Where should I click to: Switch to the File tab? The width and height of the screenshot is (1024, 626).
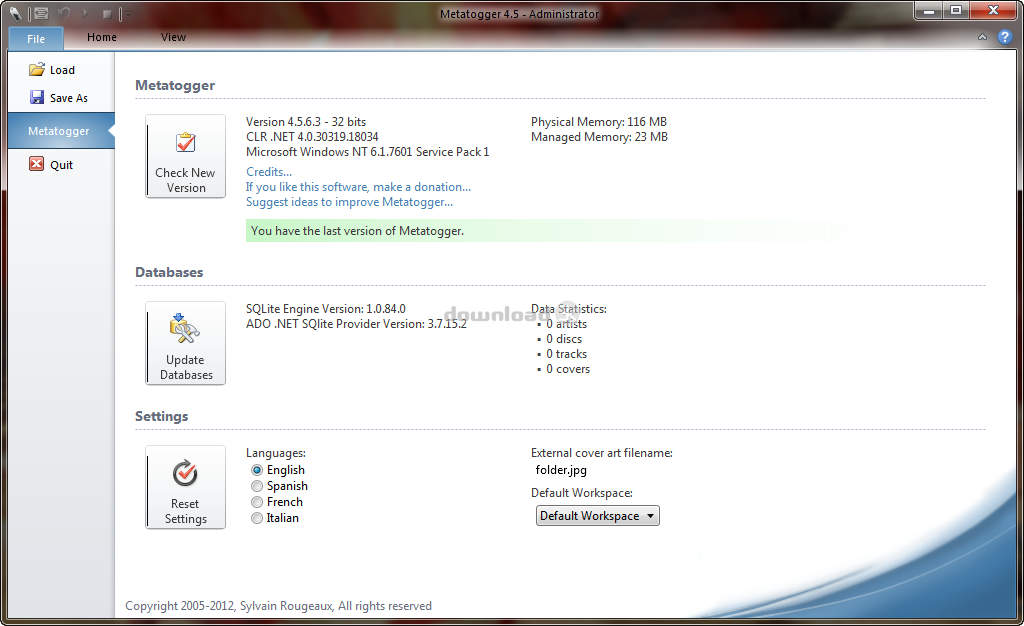[x=36, y=39]
